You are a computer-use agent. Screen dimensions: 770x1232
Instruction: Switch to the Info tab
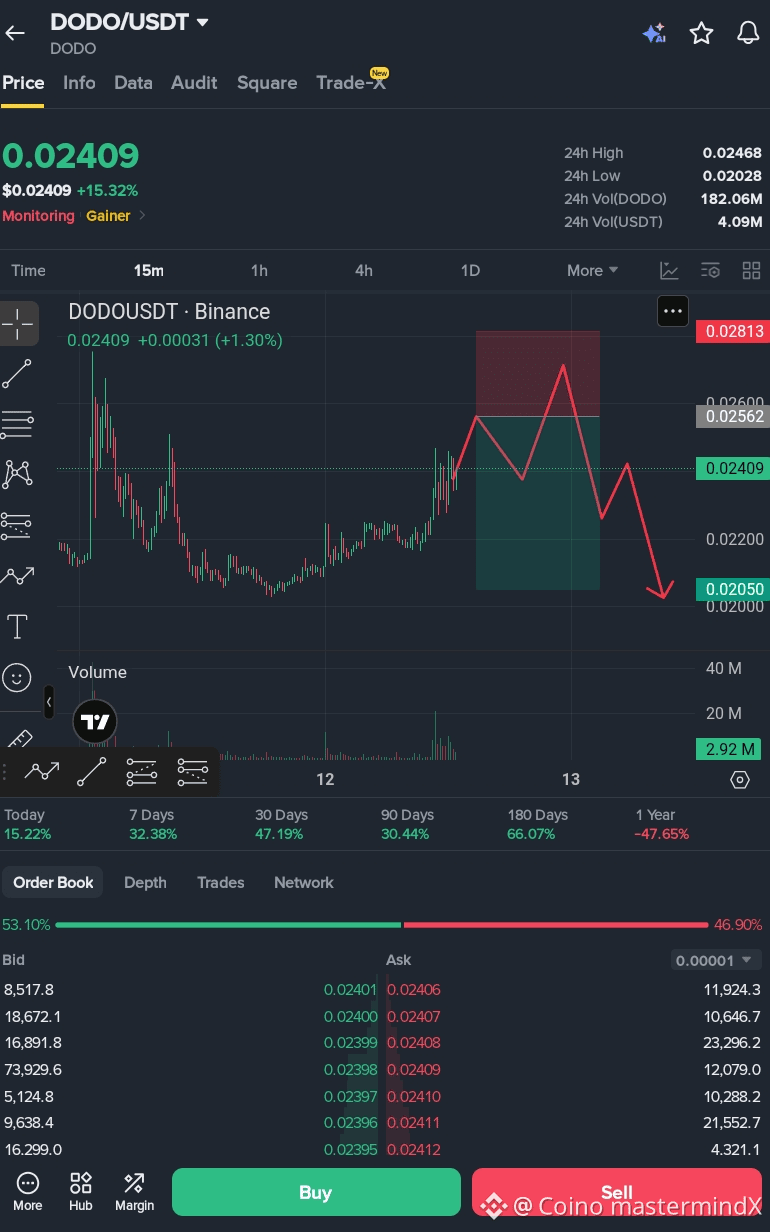79,83
